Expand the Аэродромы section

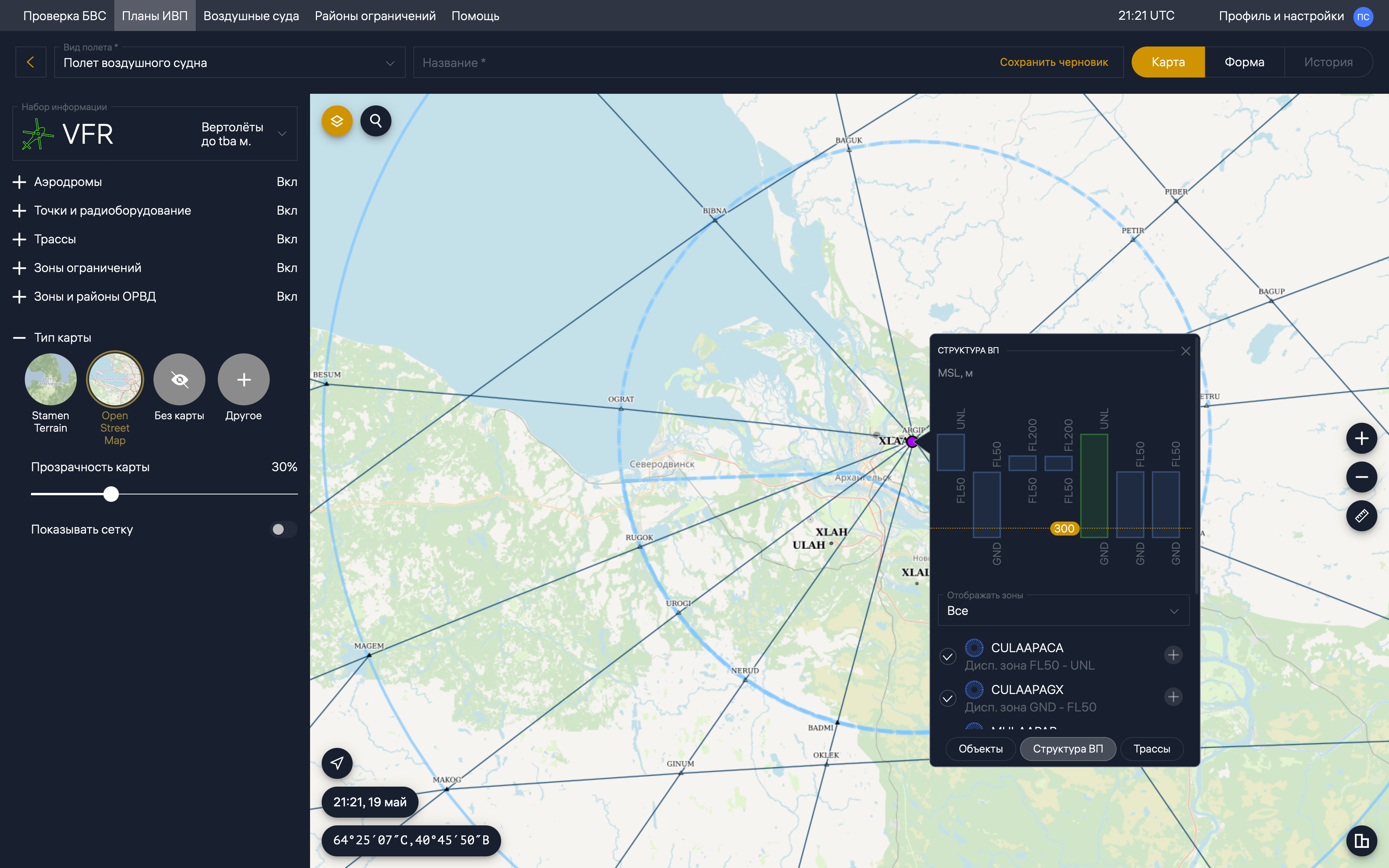tap(19, 182)
